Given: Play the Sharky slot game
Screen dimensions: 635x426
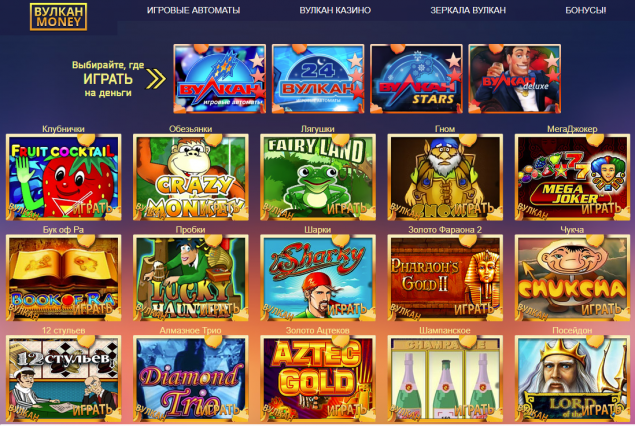Looking at the screenshot, I should (318, 278).
